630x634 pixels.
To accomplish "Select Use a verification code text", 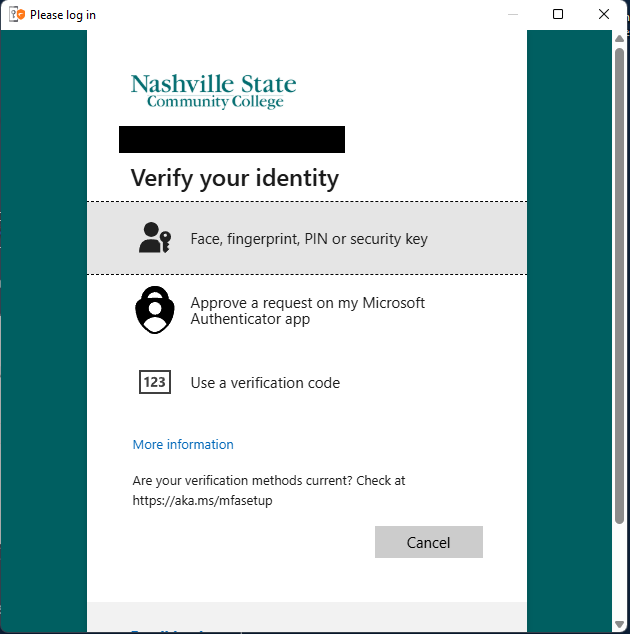I will click(x=265, y=383).
